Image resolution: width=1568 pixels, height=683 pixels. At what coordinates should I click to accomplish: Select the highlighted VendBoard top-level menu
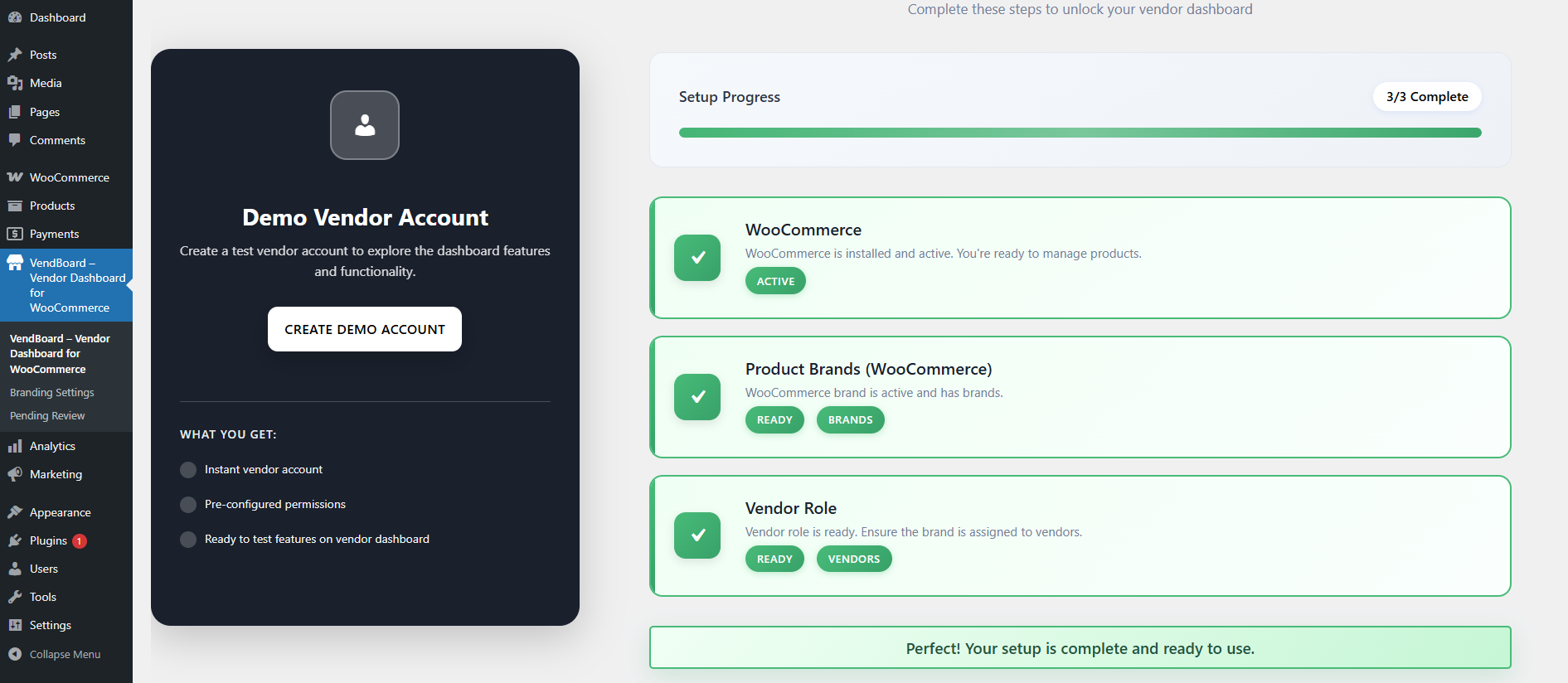point(66,285)
